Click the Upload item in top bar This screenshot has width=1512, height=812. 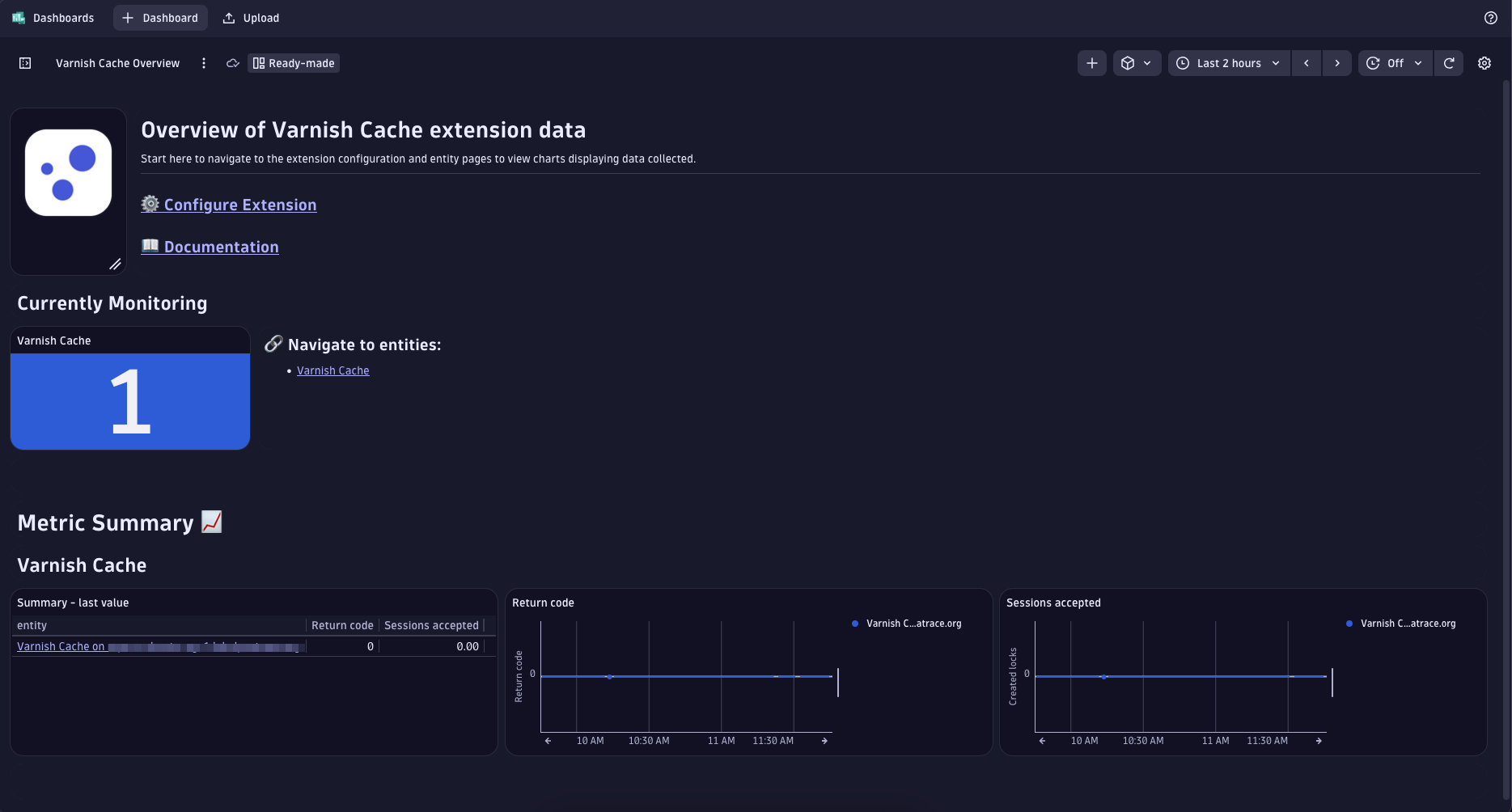coord(250,17)
